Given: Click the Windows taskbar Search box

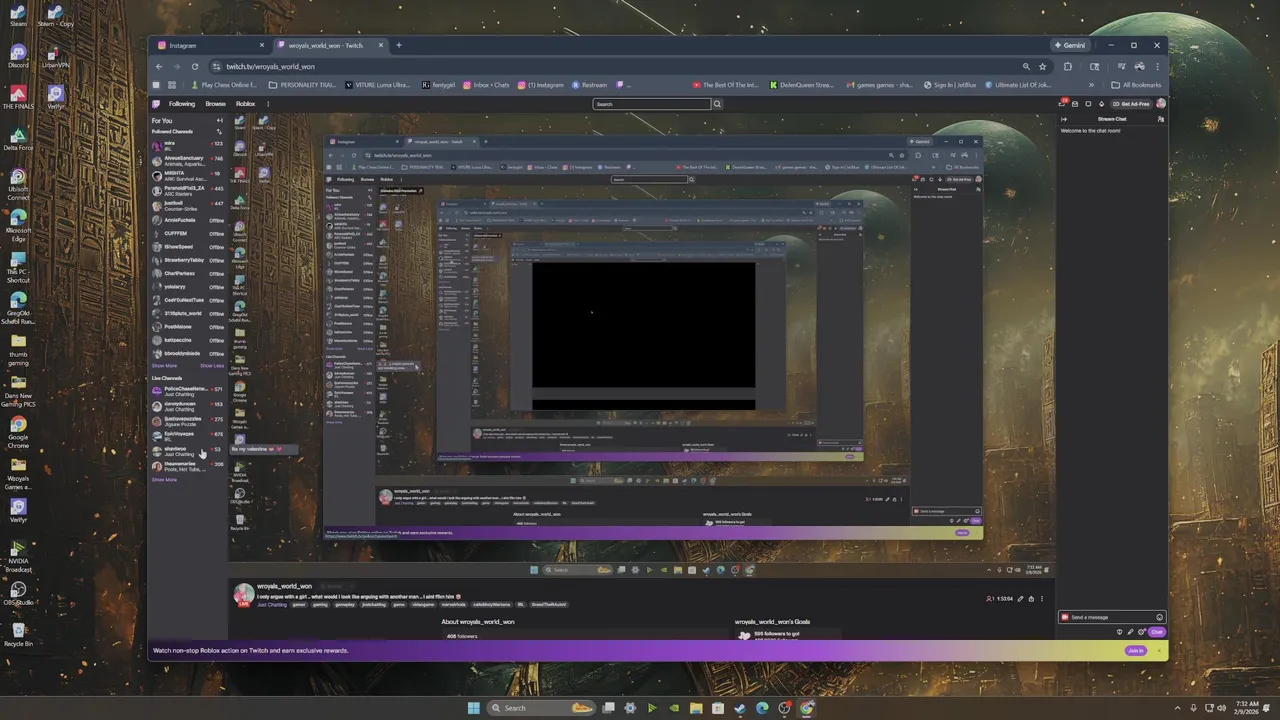Looking at the screenshot, I should click(540, 708).
